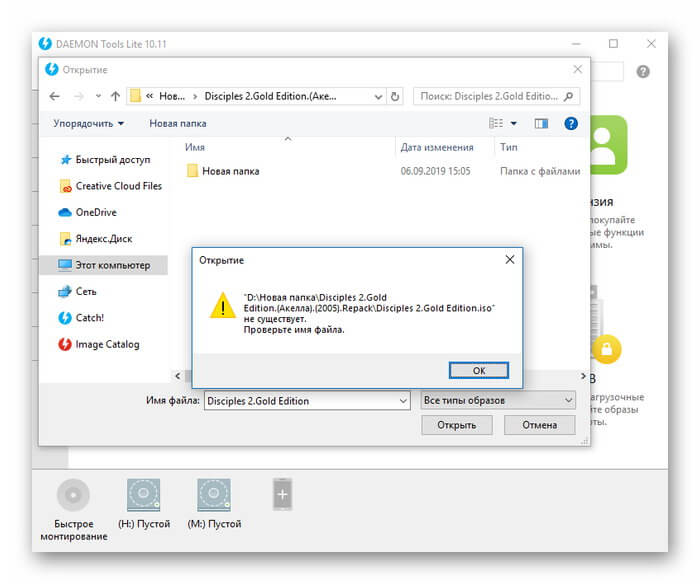Expand the address bar path dropdown
Viewport: 700px width, 584px height.
(x=378, y=96)
